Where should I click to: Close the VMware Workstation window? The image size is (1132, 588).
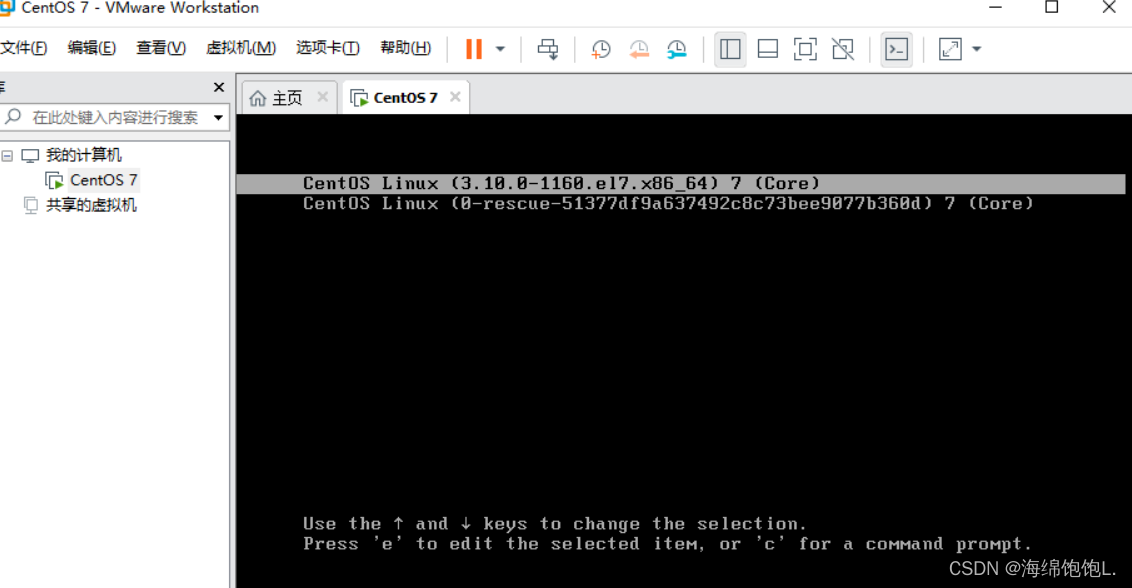[x=1109, y=7]
